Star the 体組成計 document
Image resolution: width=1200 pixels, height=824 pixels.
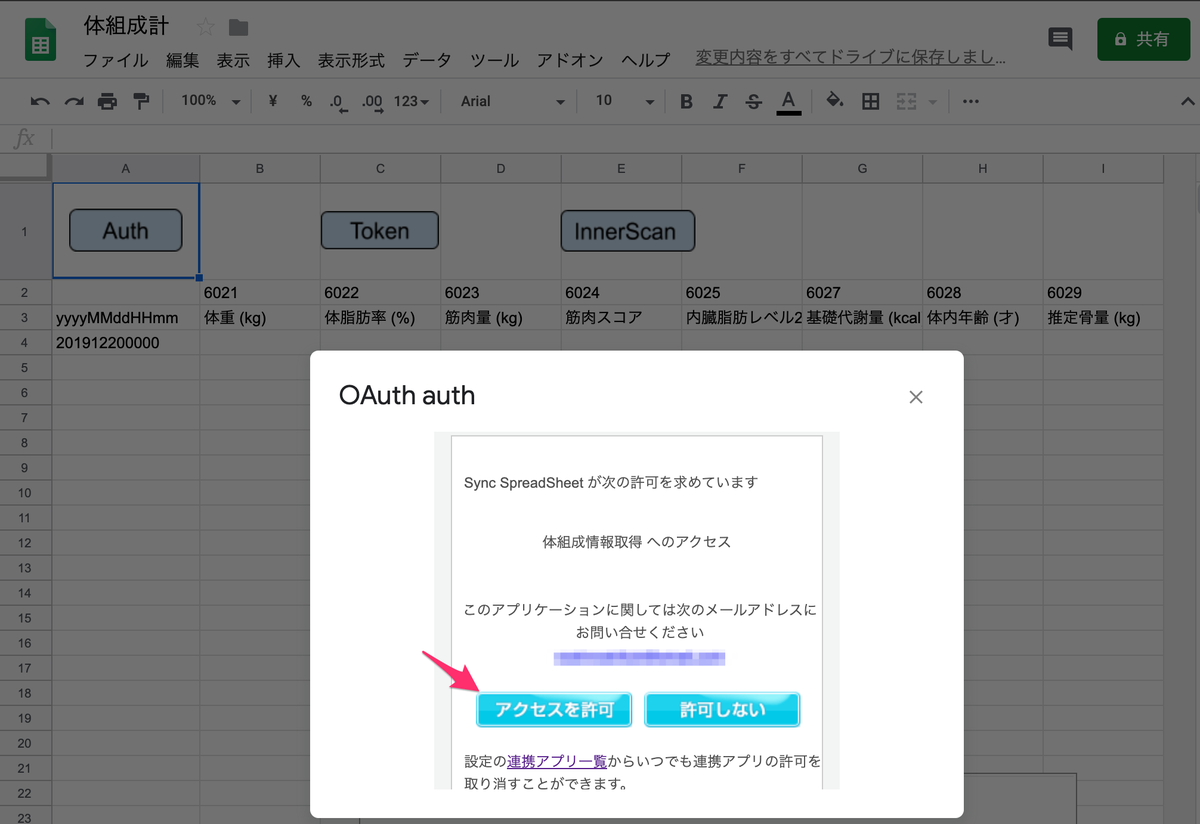point(205,27)
